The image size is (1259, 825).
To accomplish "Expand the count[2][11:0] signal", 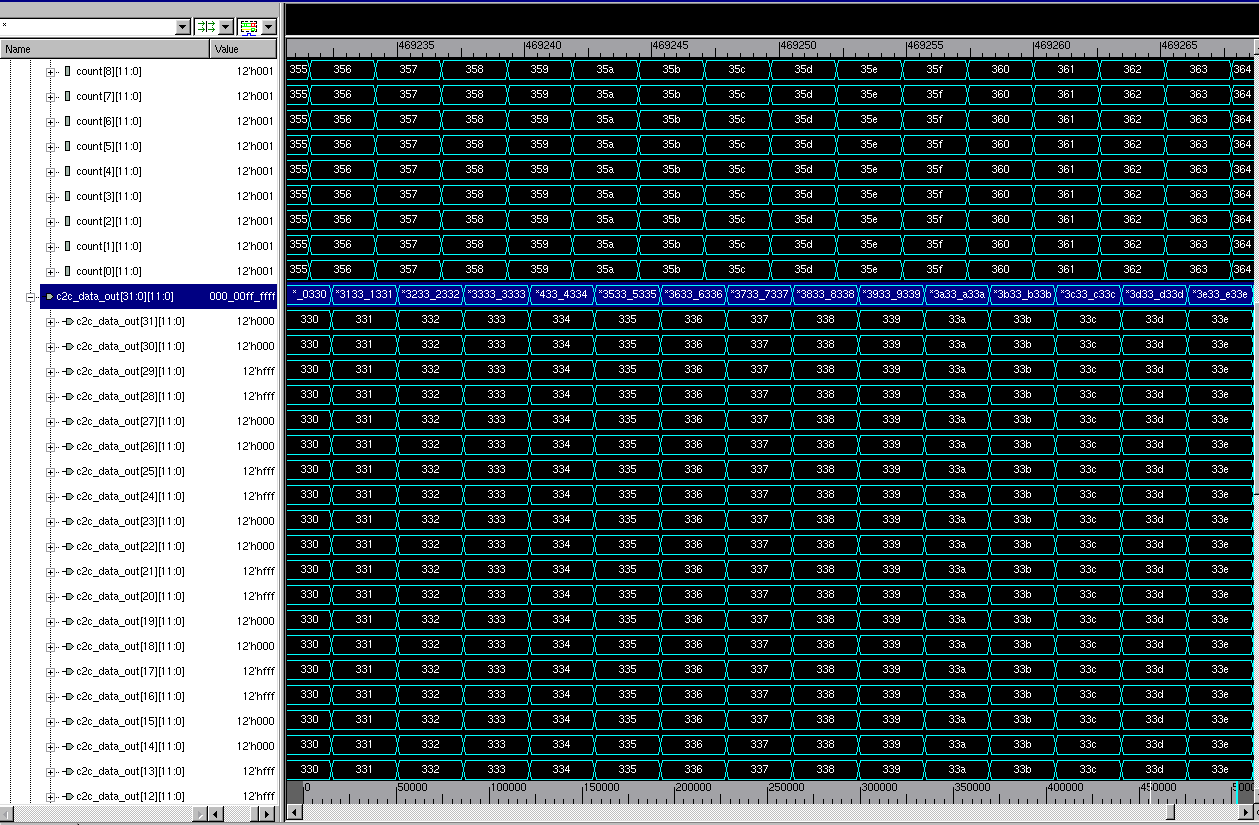I will (51, 221).
